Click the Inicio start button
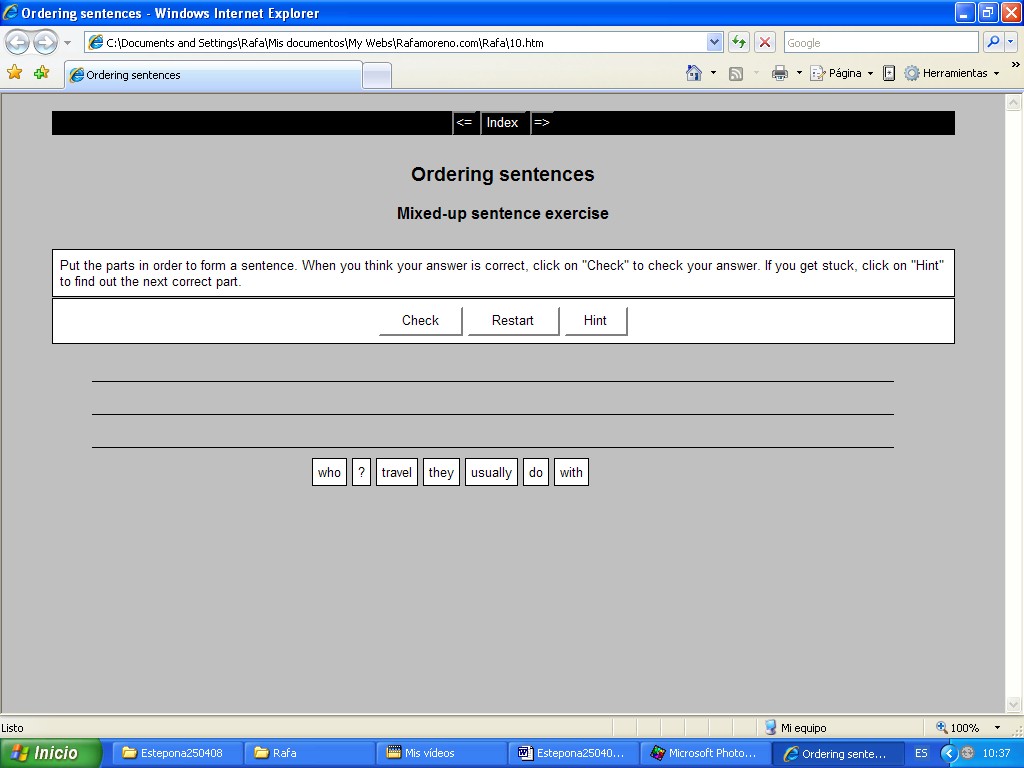Viewport: 1024px width, 768px height. click(51, 753)
